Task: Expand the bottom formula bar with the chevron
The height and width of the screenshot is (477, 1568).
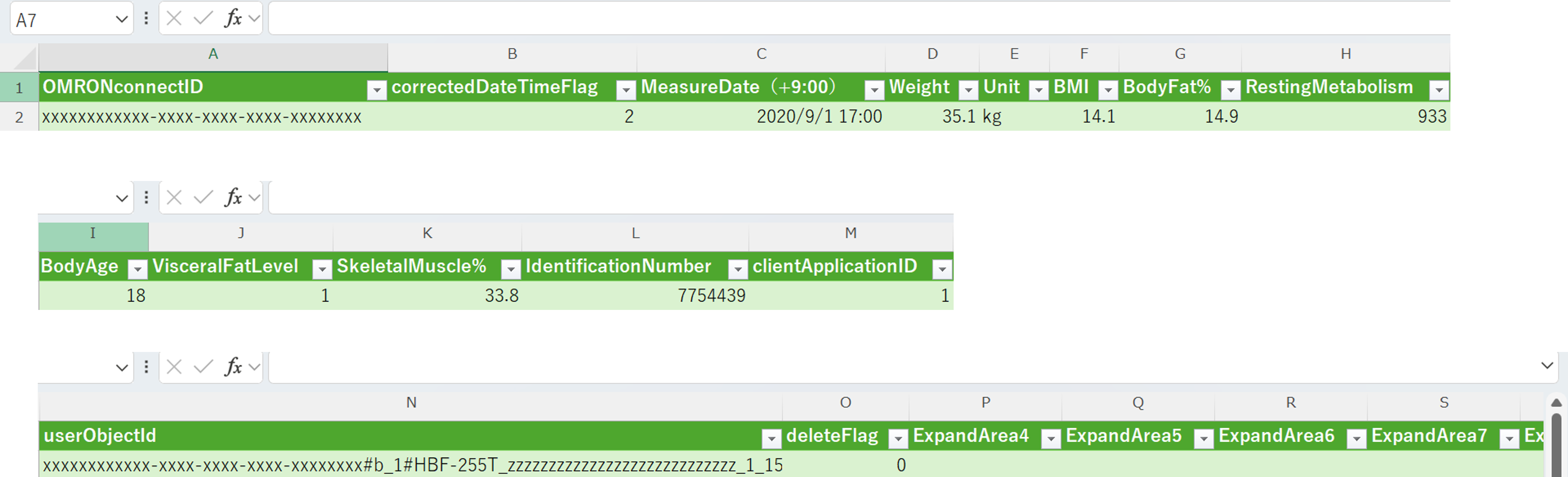Action: (1547, 365)
